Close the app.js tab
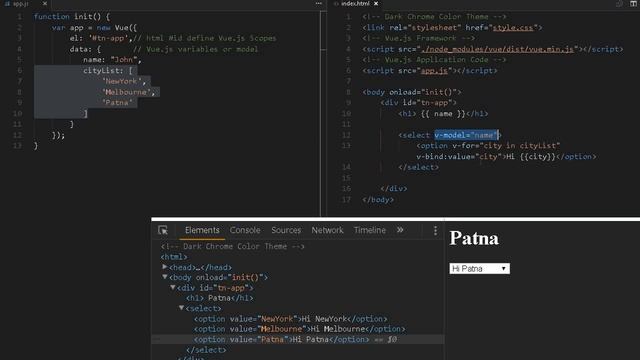 tap(45, 4)
